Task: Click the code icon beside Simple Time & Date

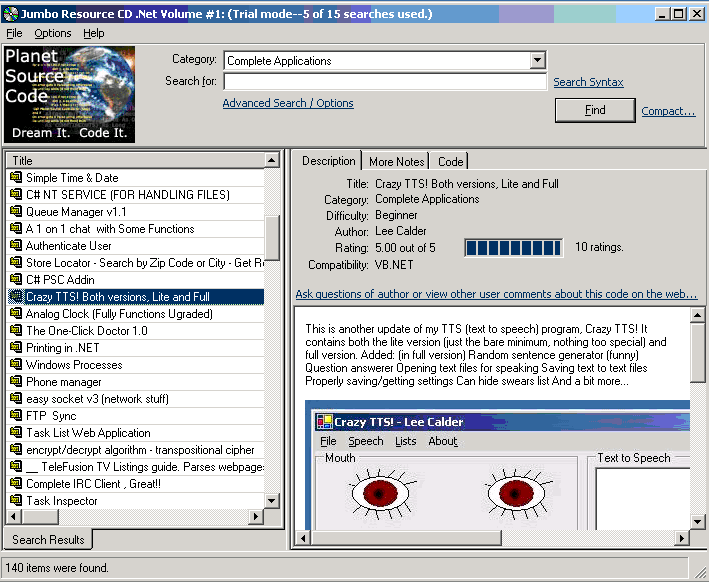Action: 16,177
